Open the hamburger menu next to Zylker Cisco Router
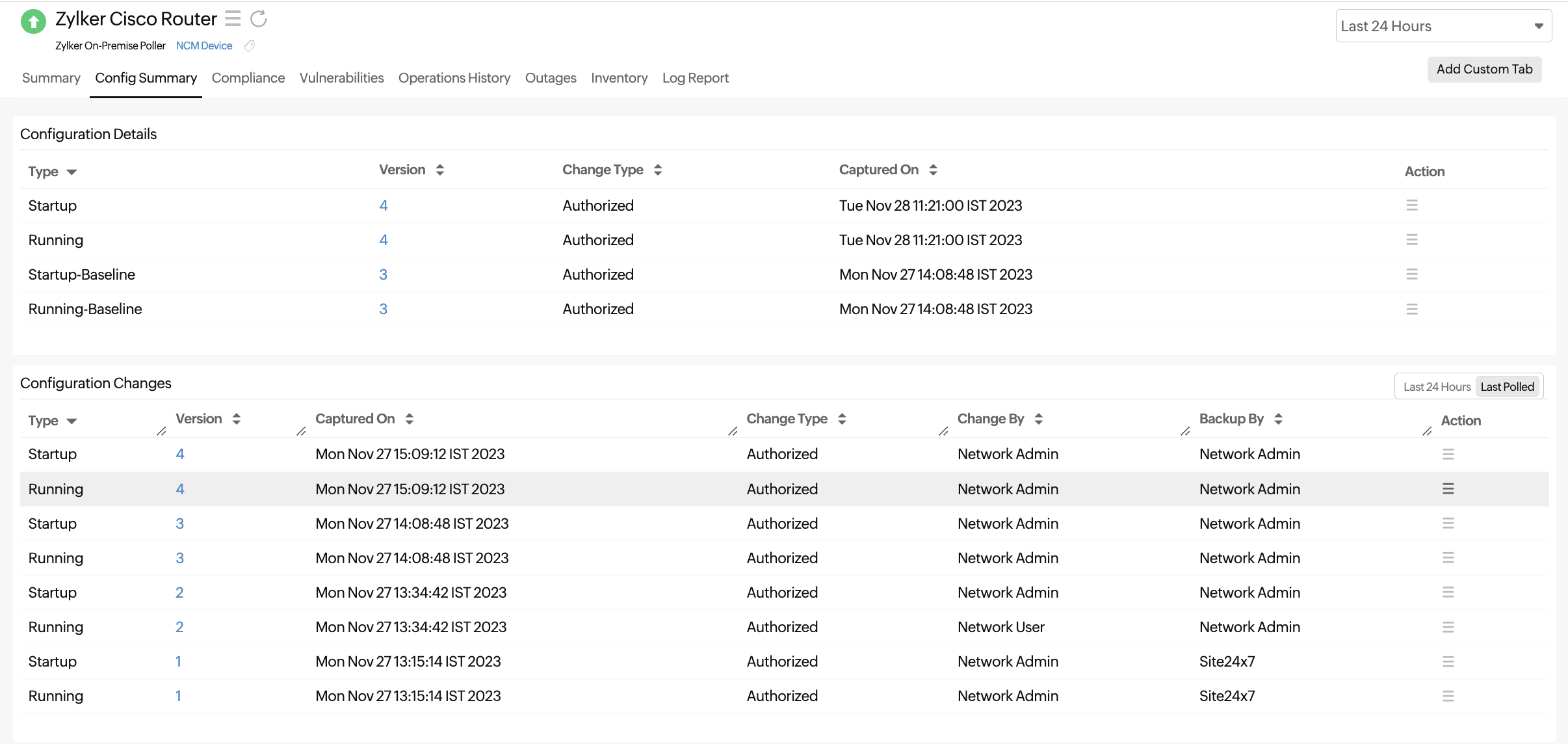1568x744 pixels. 233,18
